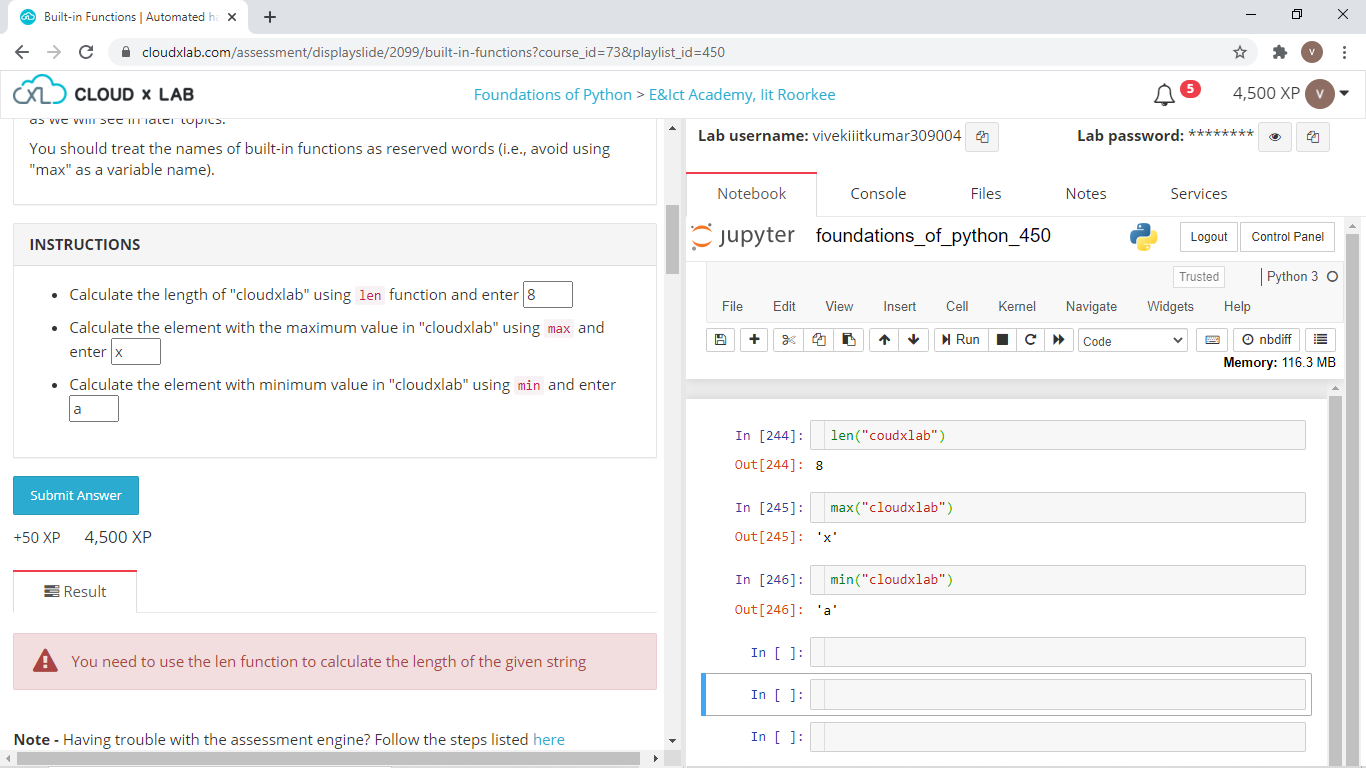This screenshot has height=768, width=1366.
Task: Move the selected cell up
Action: tap(884, 340)
